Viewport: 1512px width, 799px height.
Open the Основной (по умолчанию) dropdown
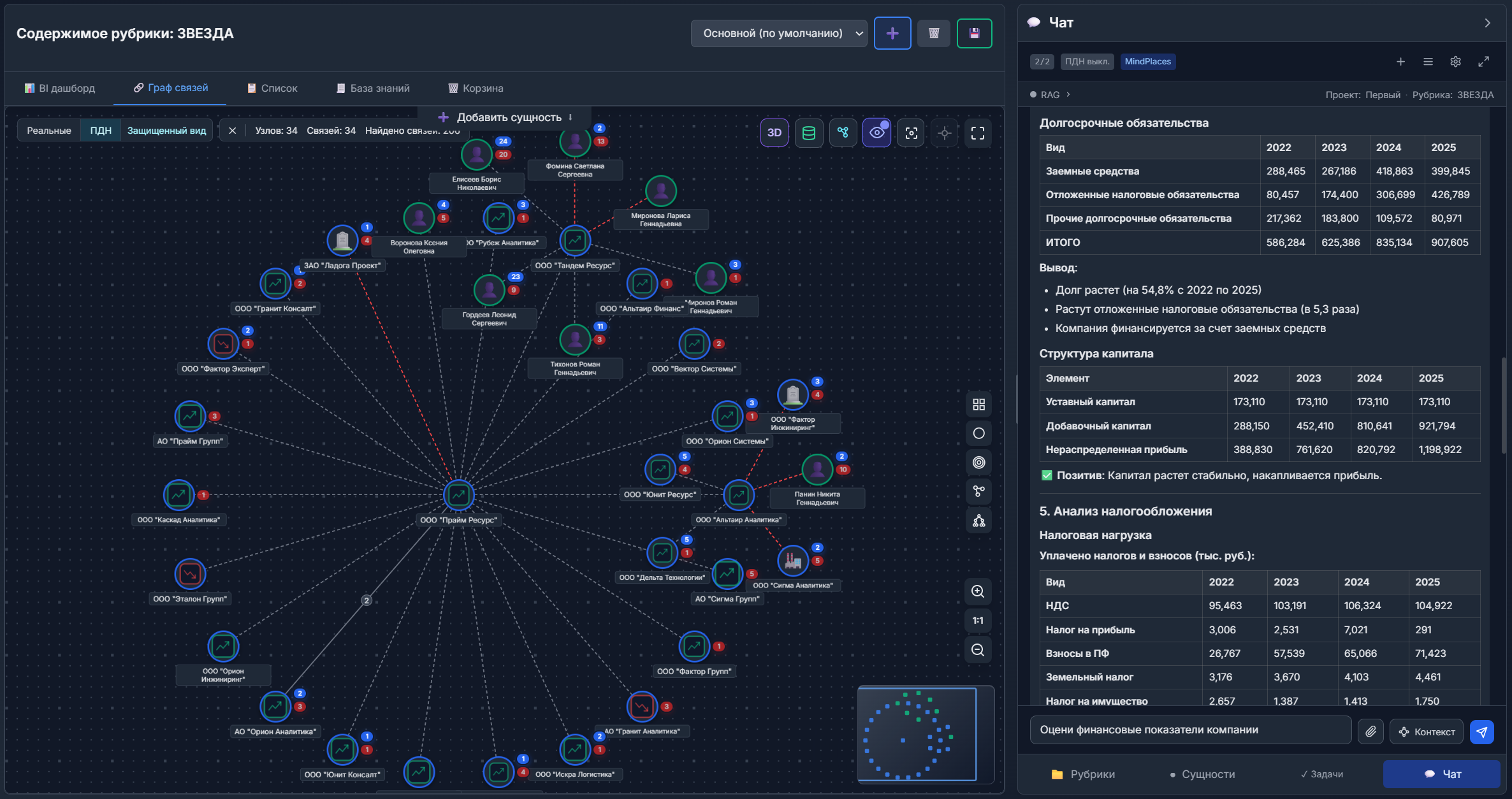(779, 33)
